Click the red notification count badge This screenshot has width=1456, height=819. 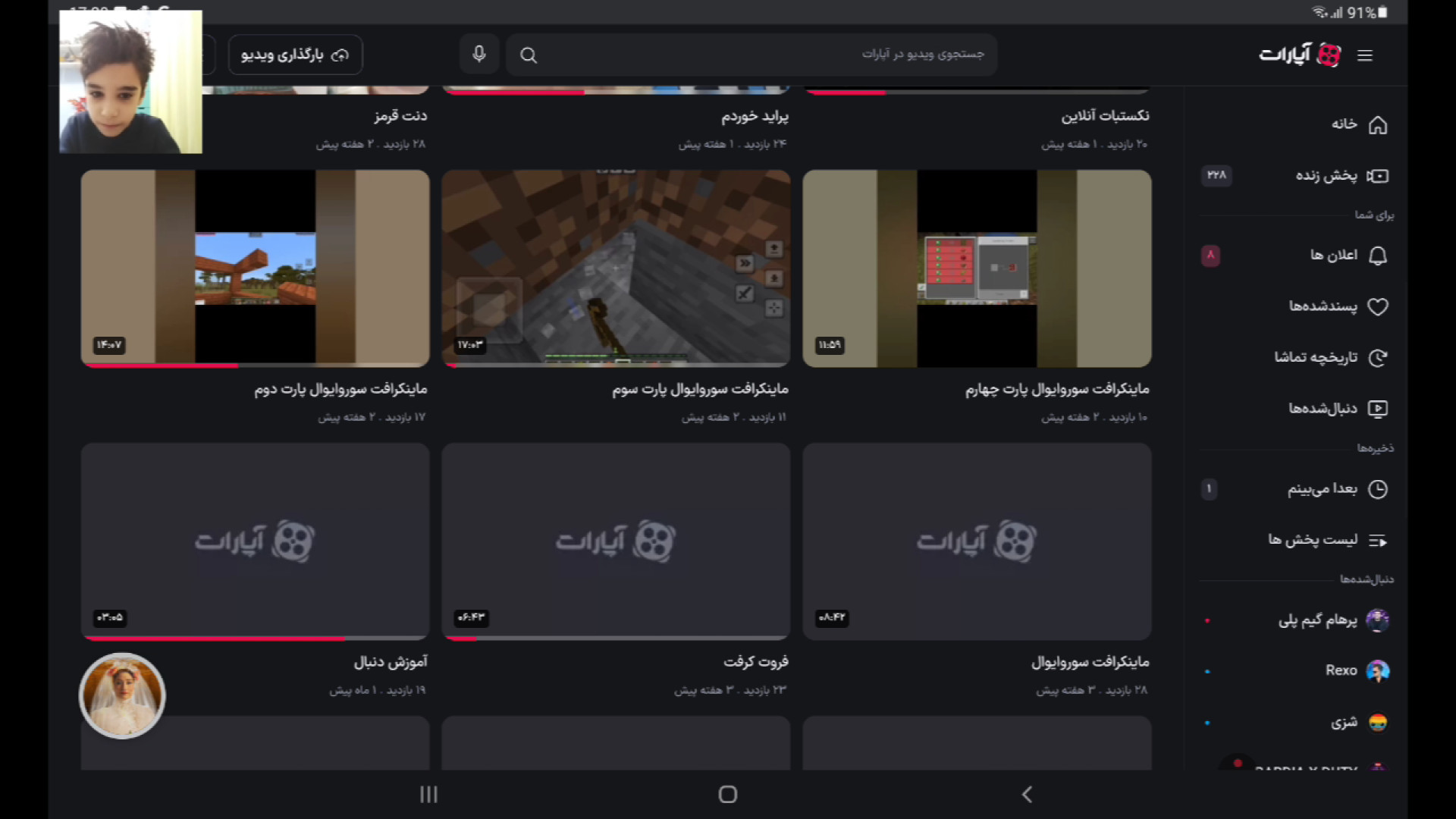tap(1210, 256)
